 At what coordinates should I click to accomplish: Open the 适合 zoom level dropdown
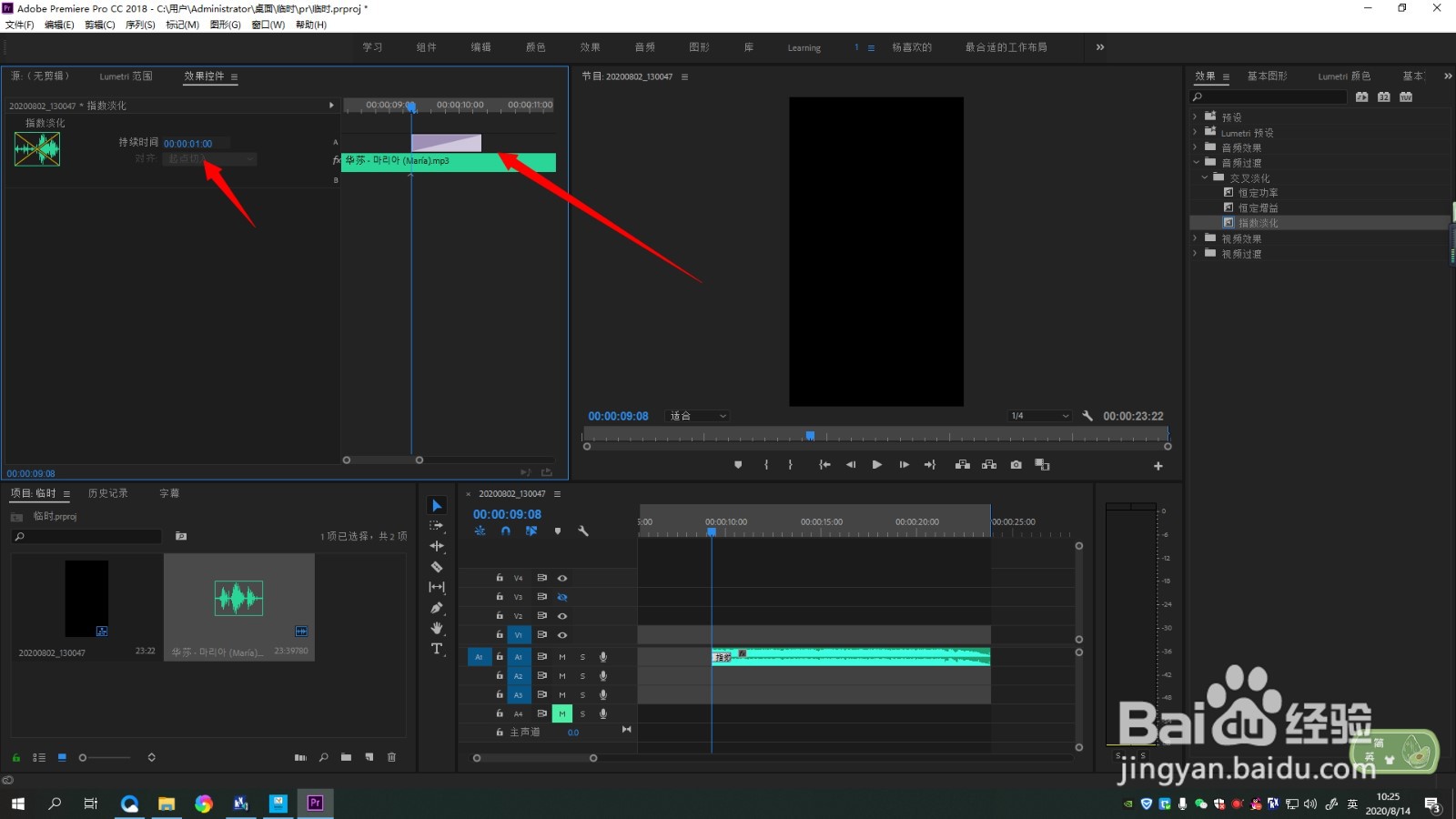[697, 416]
